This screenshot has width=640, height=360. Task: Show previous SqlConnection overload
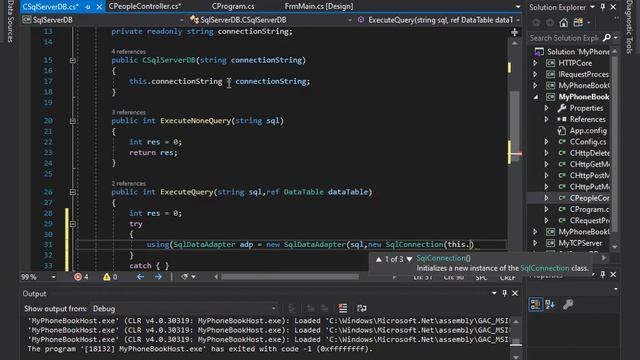(x=379, y=259)
